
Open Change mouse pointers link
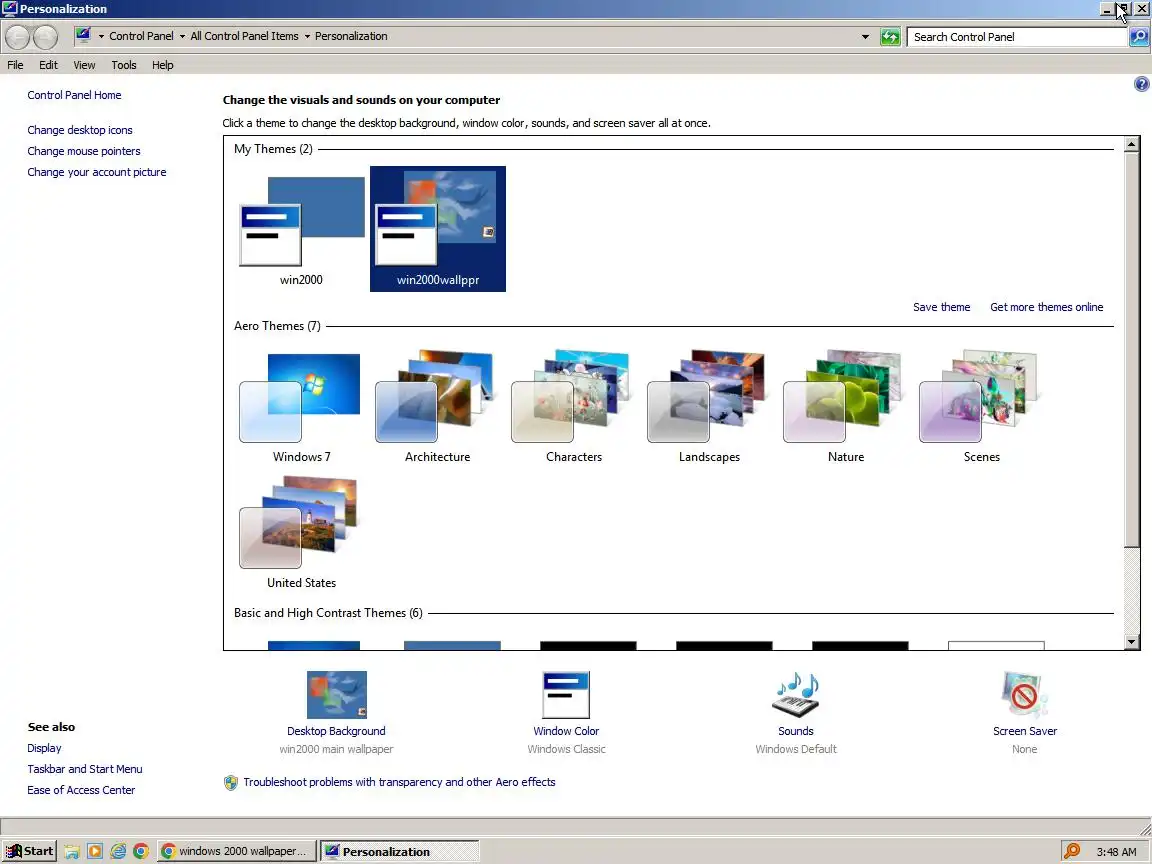84,151
